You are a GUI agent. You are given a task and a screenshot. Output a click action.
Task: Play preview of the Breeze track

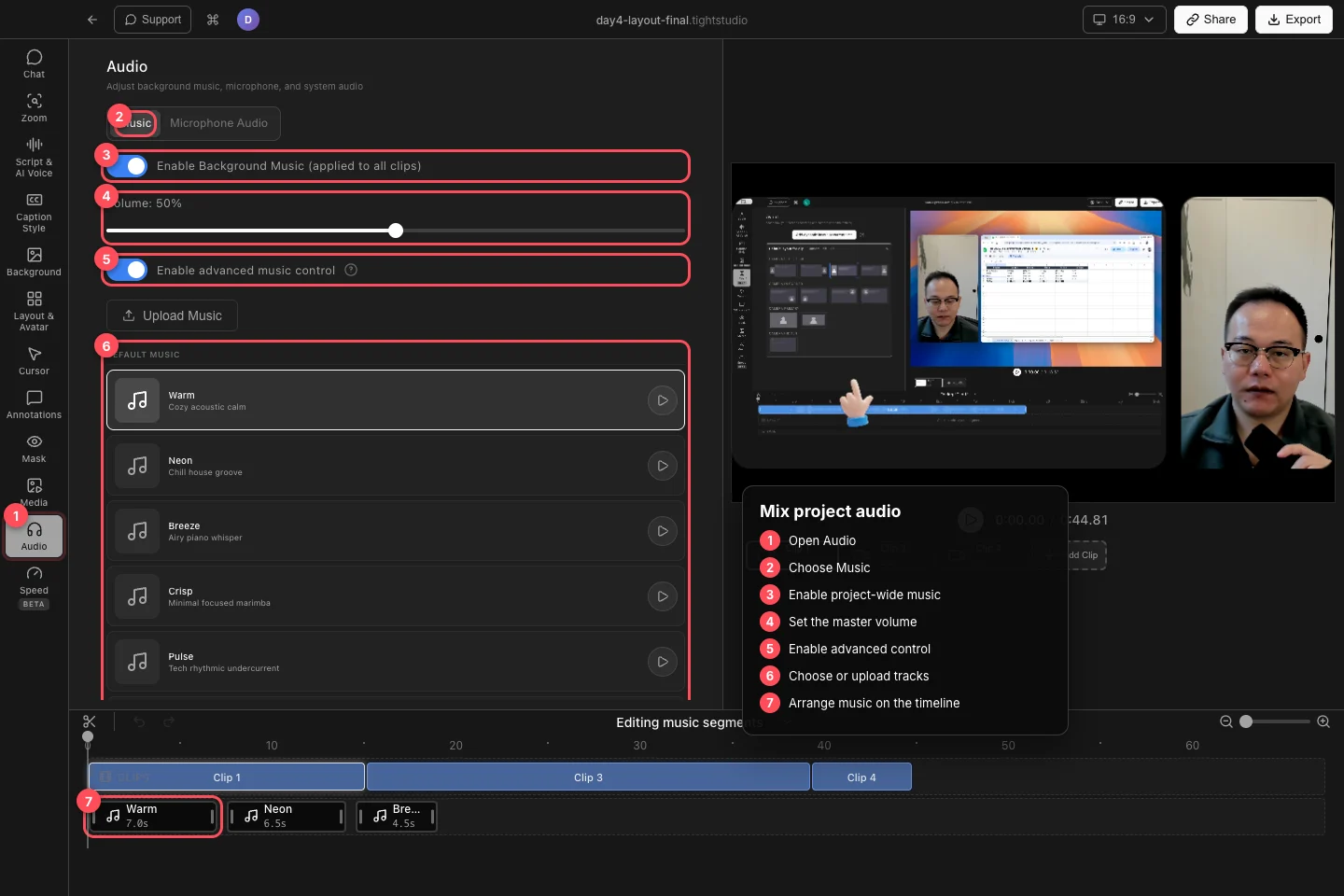[663, 531]
